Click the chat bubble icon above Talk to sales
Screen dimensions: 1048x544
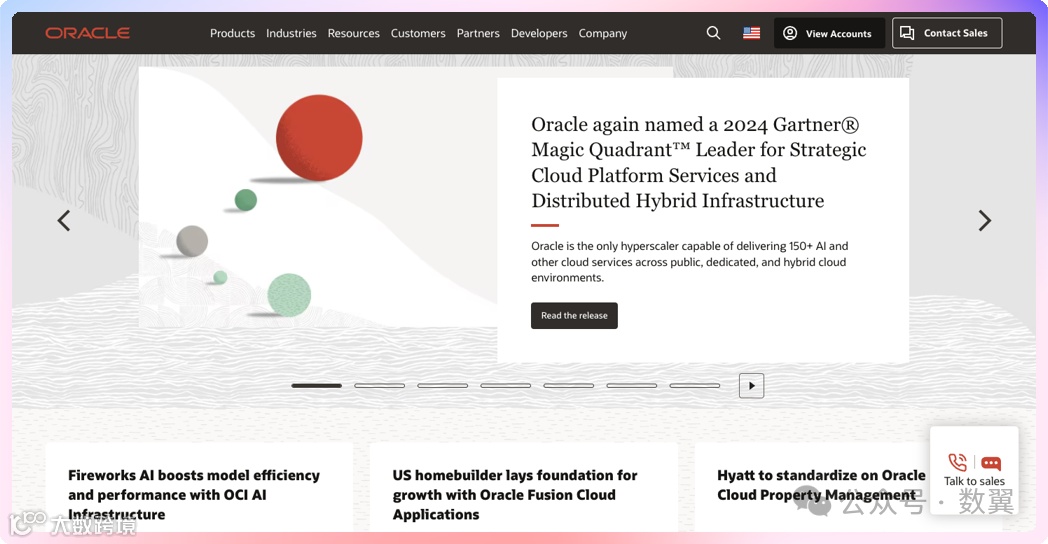[991, 463]
